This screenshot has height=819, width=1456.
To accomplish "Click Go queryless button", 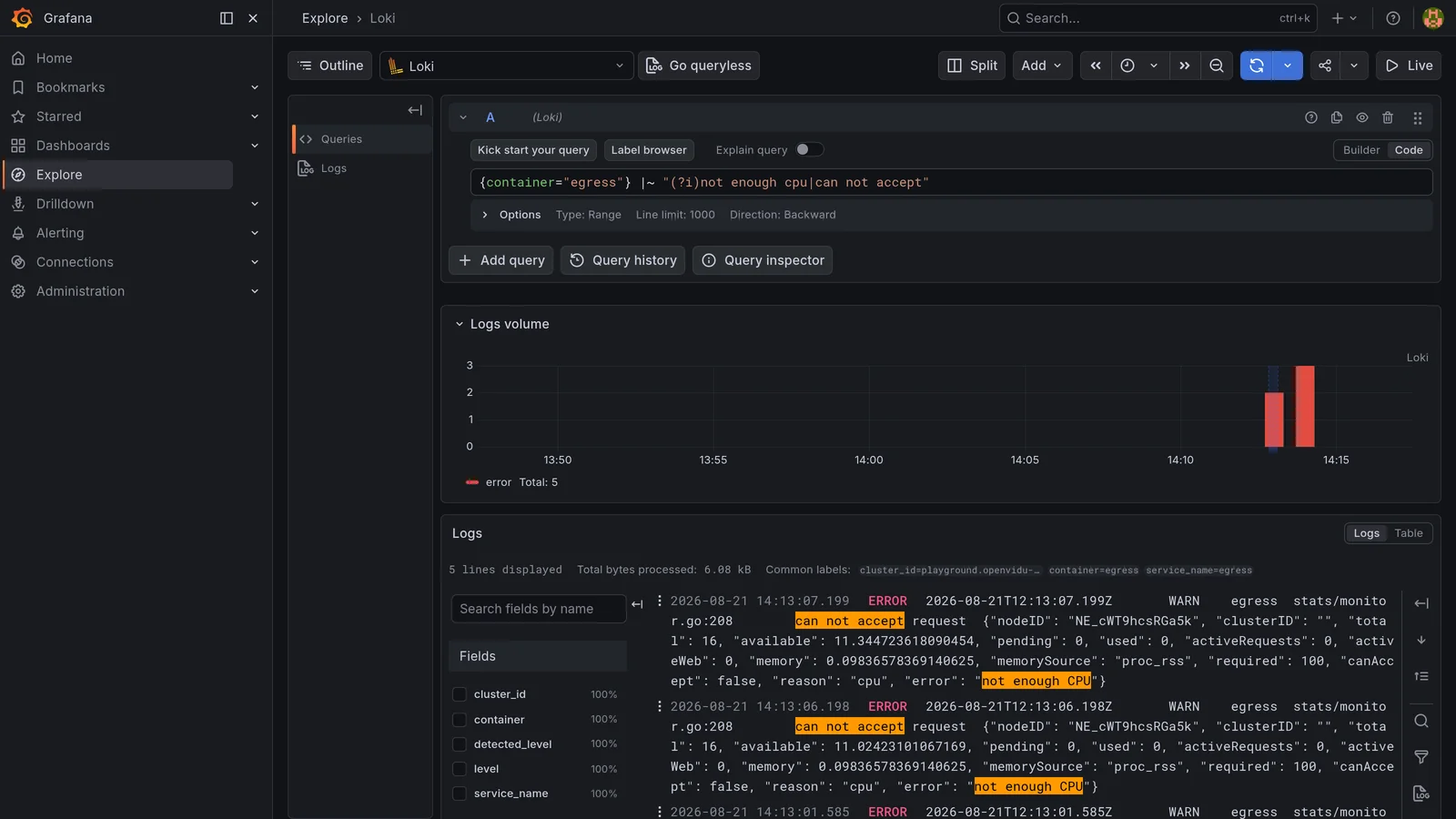I will 699,66.
